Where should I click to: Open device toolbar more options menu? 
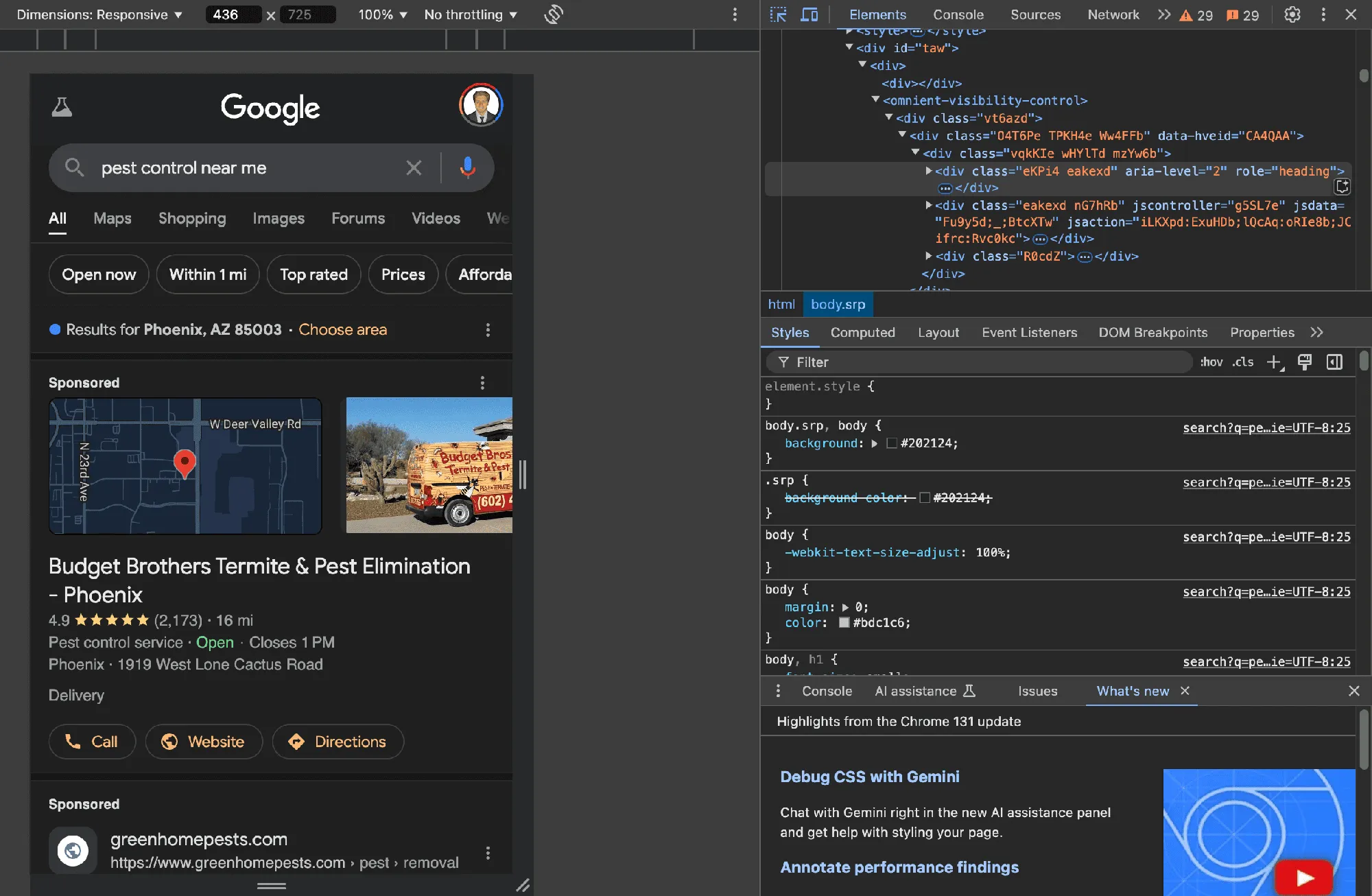(735, 14)
